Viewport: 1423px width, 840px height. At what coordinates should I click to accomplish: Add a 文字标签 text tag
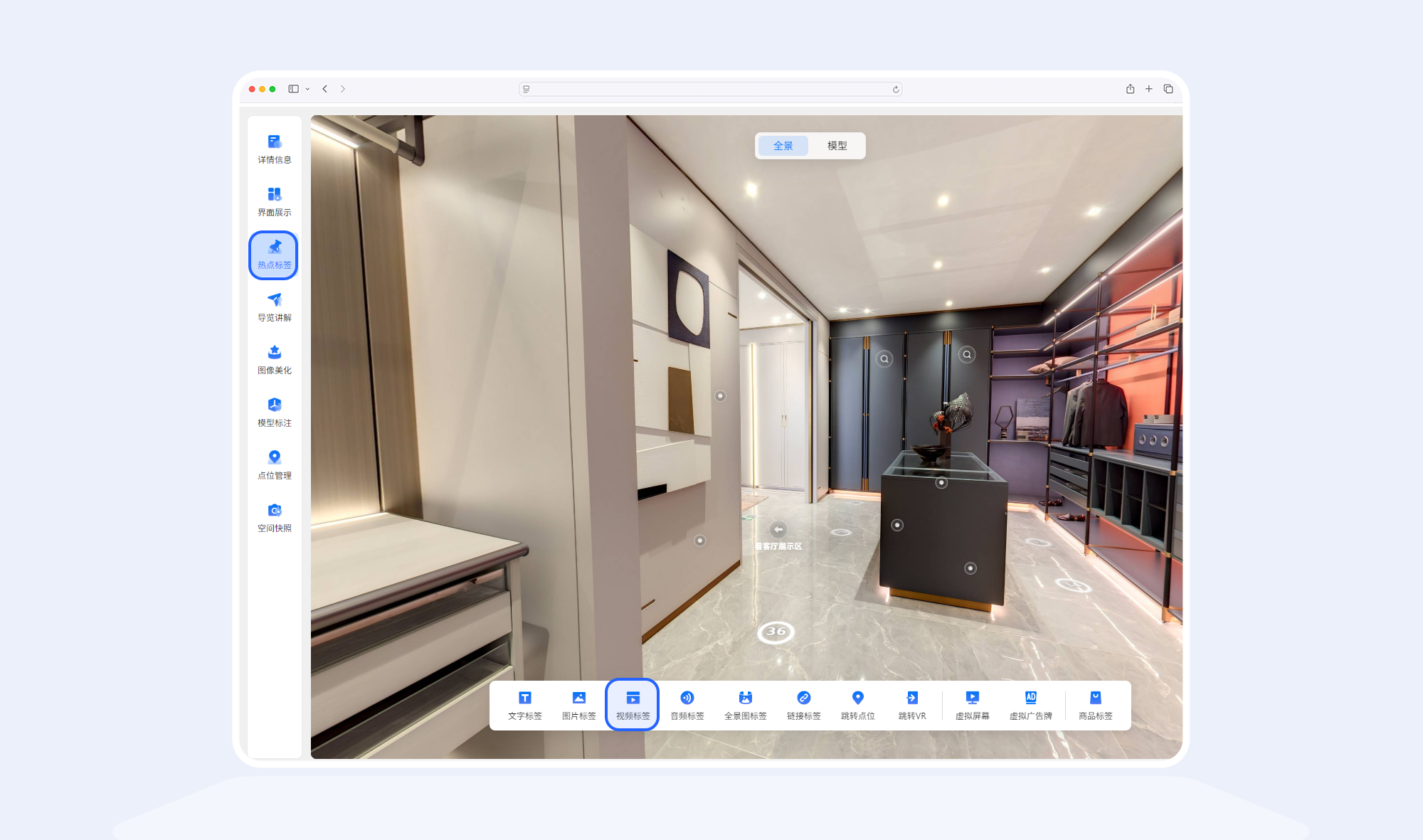(x=525, y=705)
